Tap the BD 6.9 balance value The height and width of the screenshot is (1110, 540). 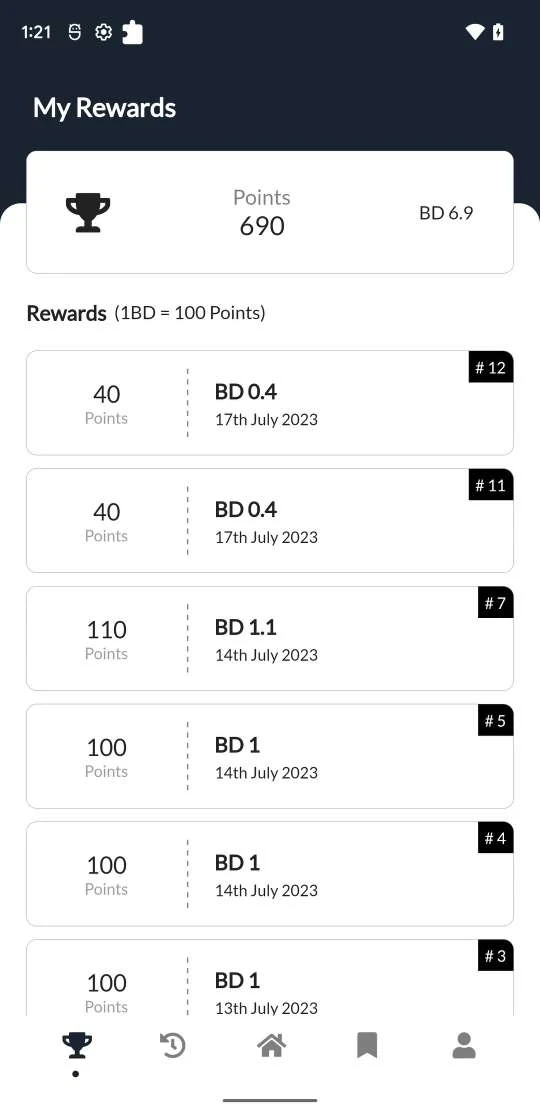coord(446,213)
